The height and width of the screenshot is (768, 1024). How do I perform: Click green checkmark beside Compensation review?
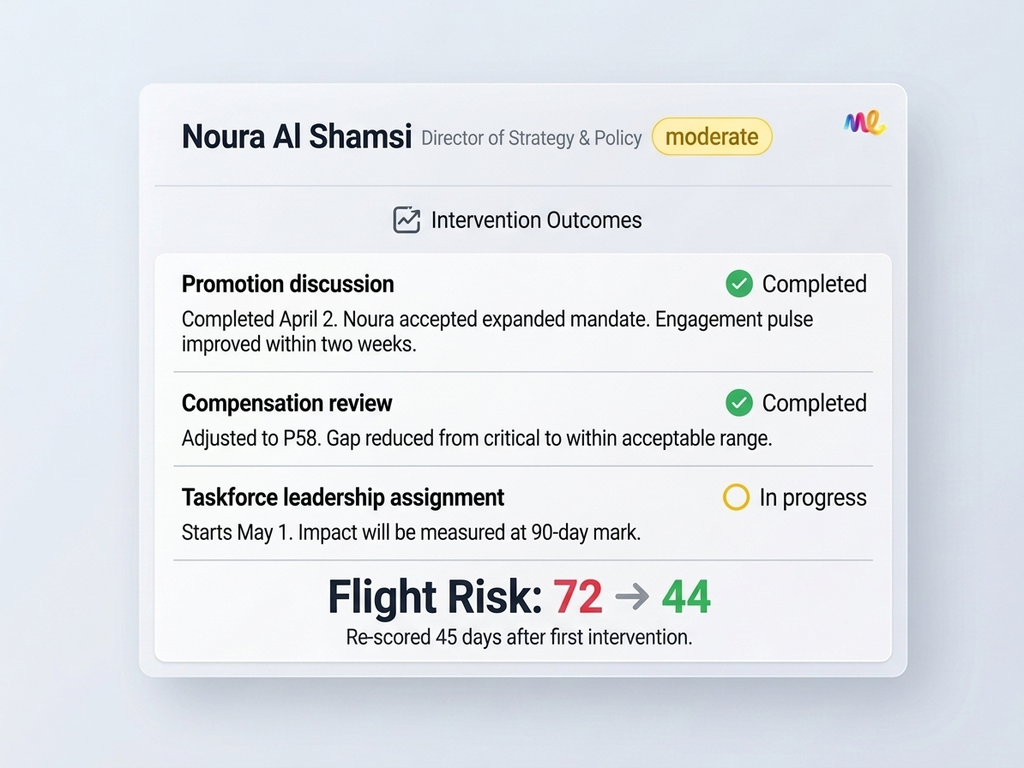pyautogui.click(x=739, y=403)
